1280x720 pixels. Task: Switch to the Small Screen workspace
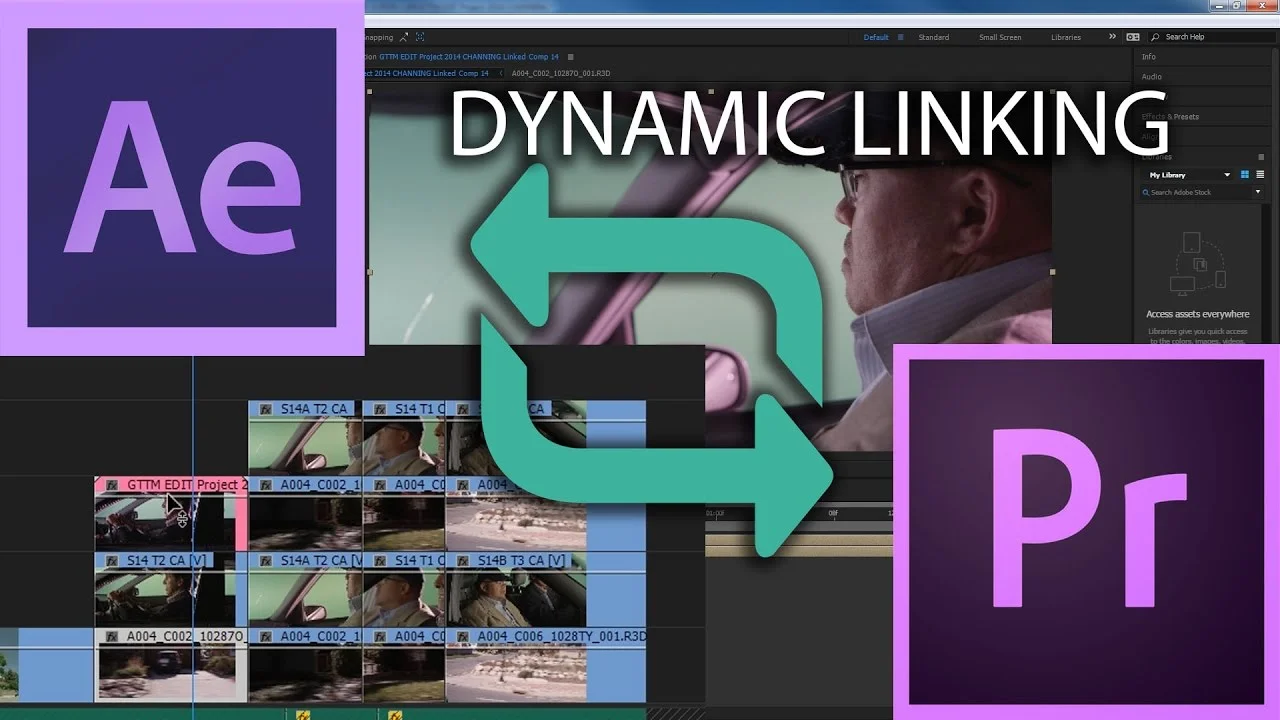tap(1000, 37)
